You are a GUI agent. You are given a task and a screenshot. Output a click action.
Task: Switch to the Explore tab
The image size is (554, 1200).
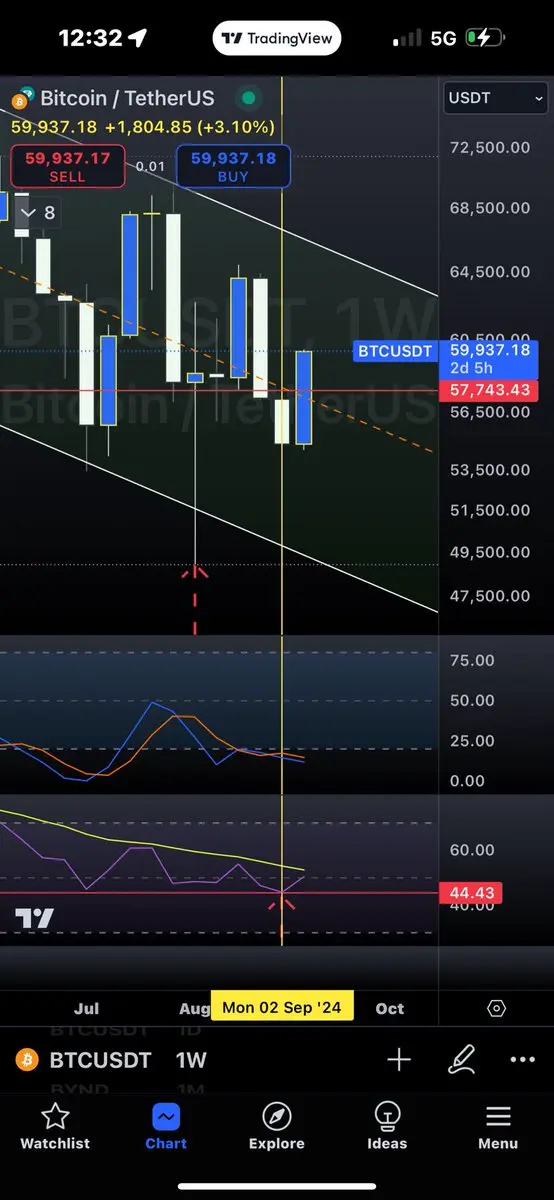point(276,1127)
